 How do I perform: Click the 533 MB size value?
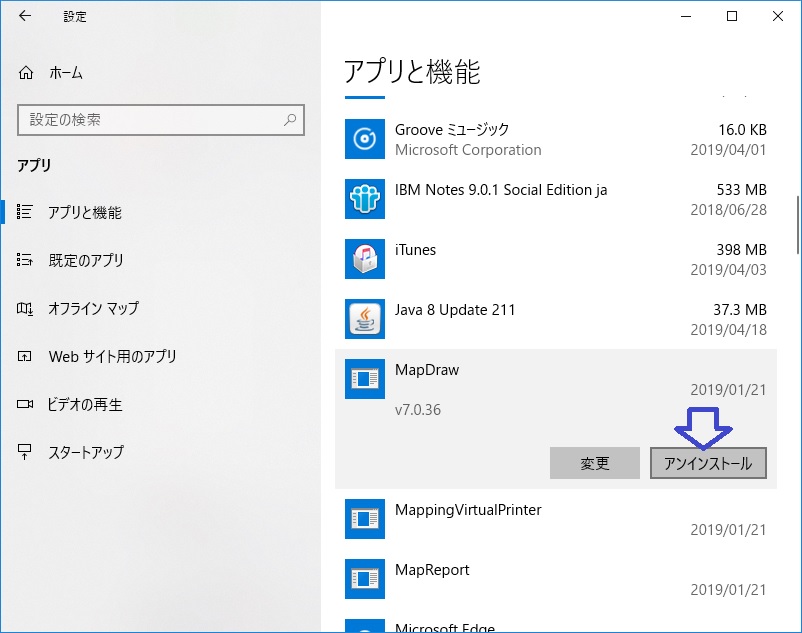click(742, 190)
